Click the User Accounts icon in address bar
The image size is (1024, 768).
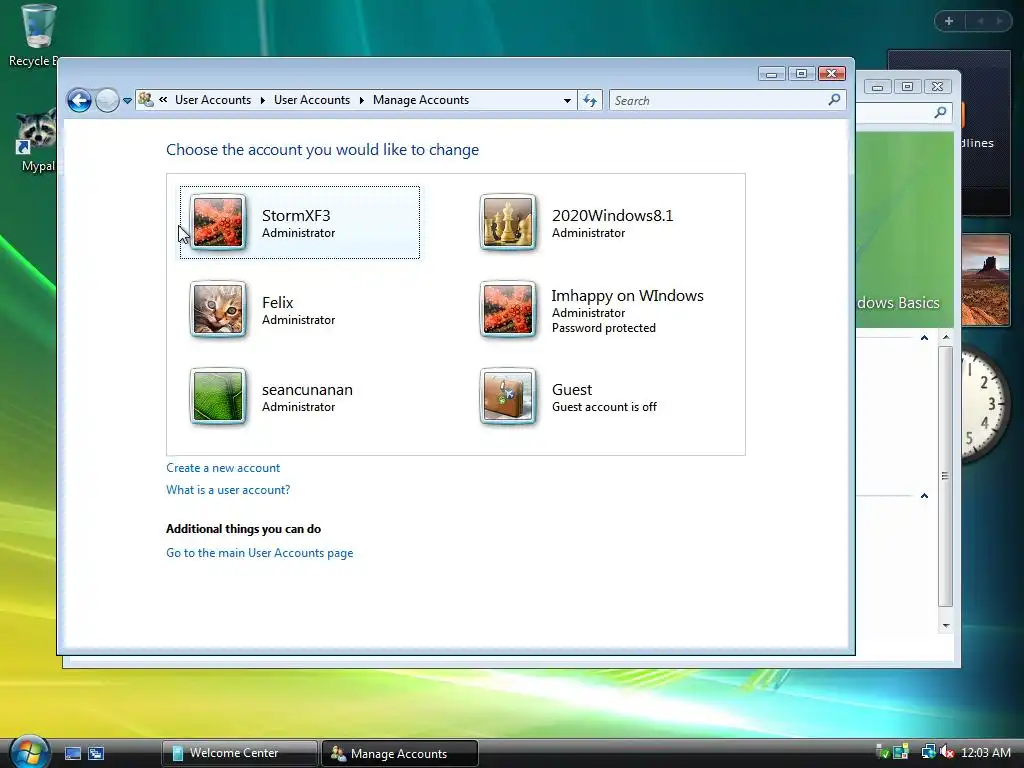click(146, 100)
